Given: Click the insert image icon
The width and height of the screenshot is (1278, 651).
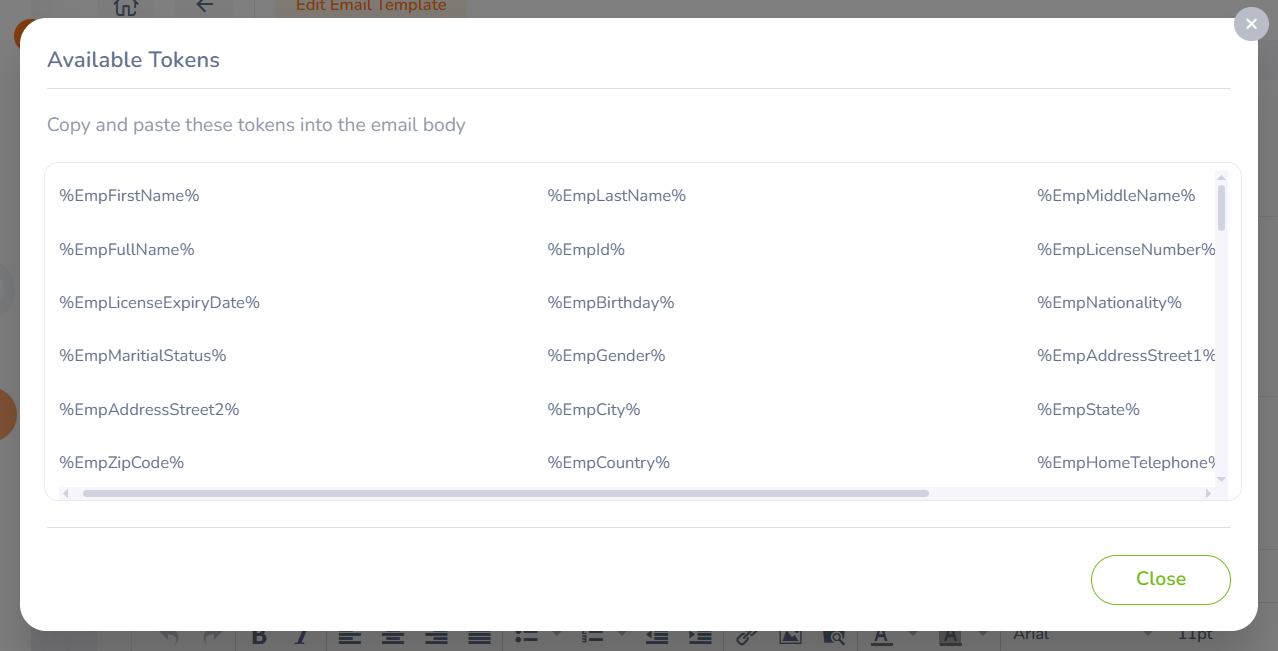Looking at the screenshot, I should 790,637.
